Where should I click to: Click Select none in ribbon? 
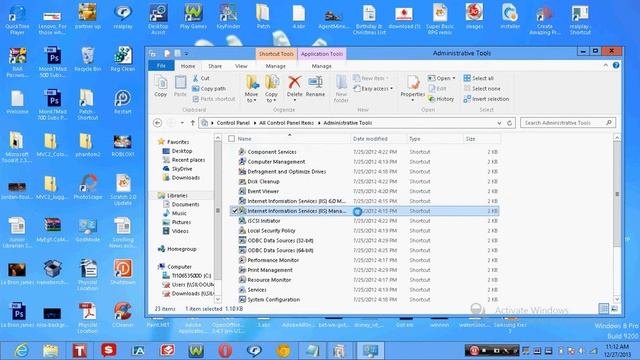click(482, 89)
